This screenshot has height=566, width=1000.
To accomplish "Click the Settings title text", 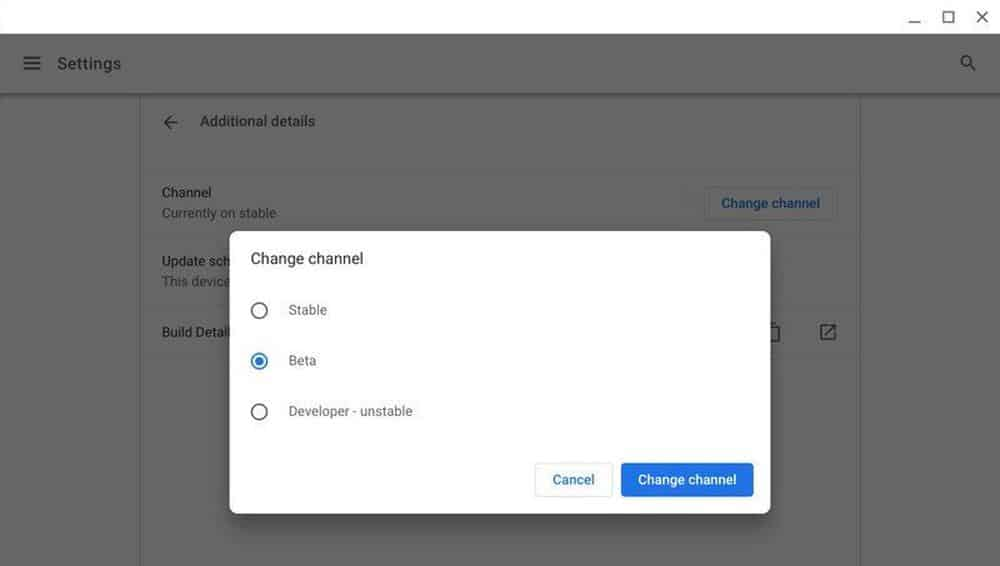I will pos(89,64).
